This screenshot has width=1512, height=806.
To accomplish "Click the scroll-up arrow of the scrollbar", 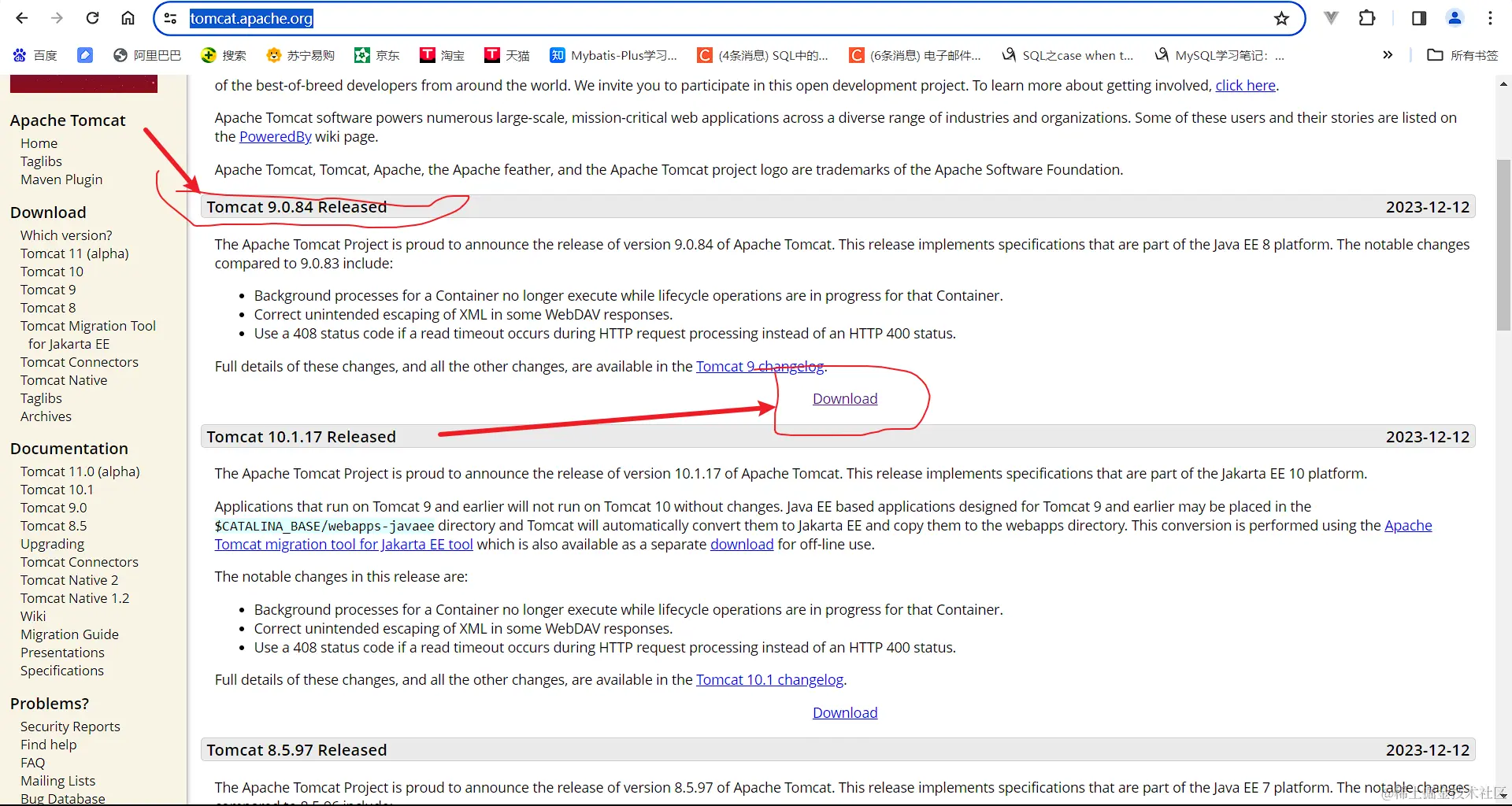I will (1503, 83).
